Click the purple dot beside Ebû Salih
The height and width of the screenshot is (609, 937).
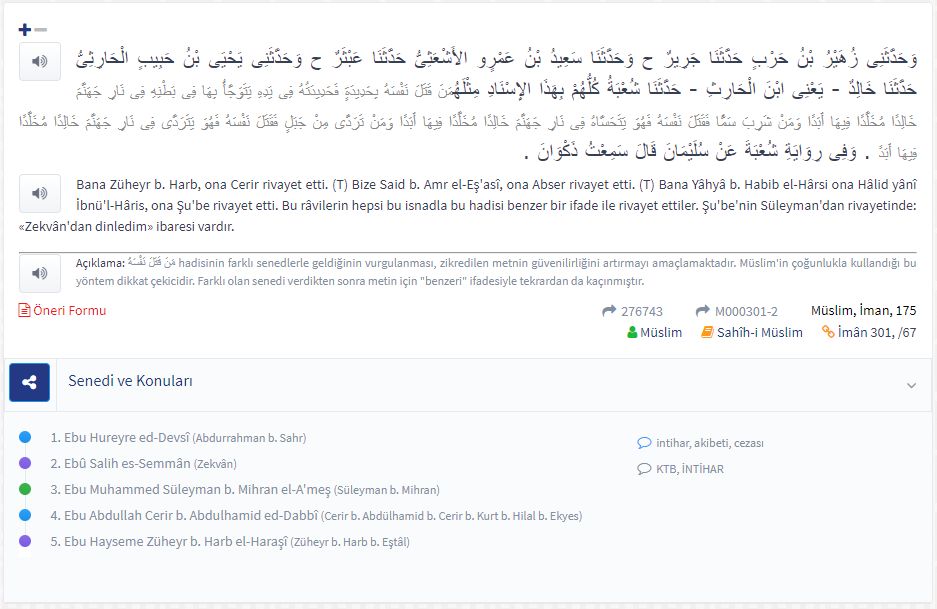(x=25, y=463)
